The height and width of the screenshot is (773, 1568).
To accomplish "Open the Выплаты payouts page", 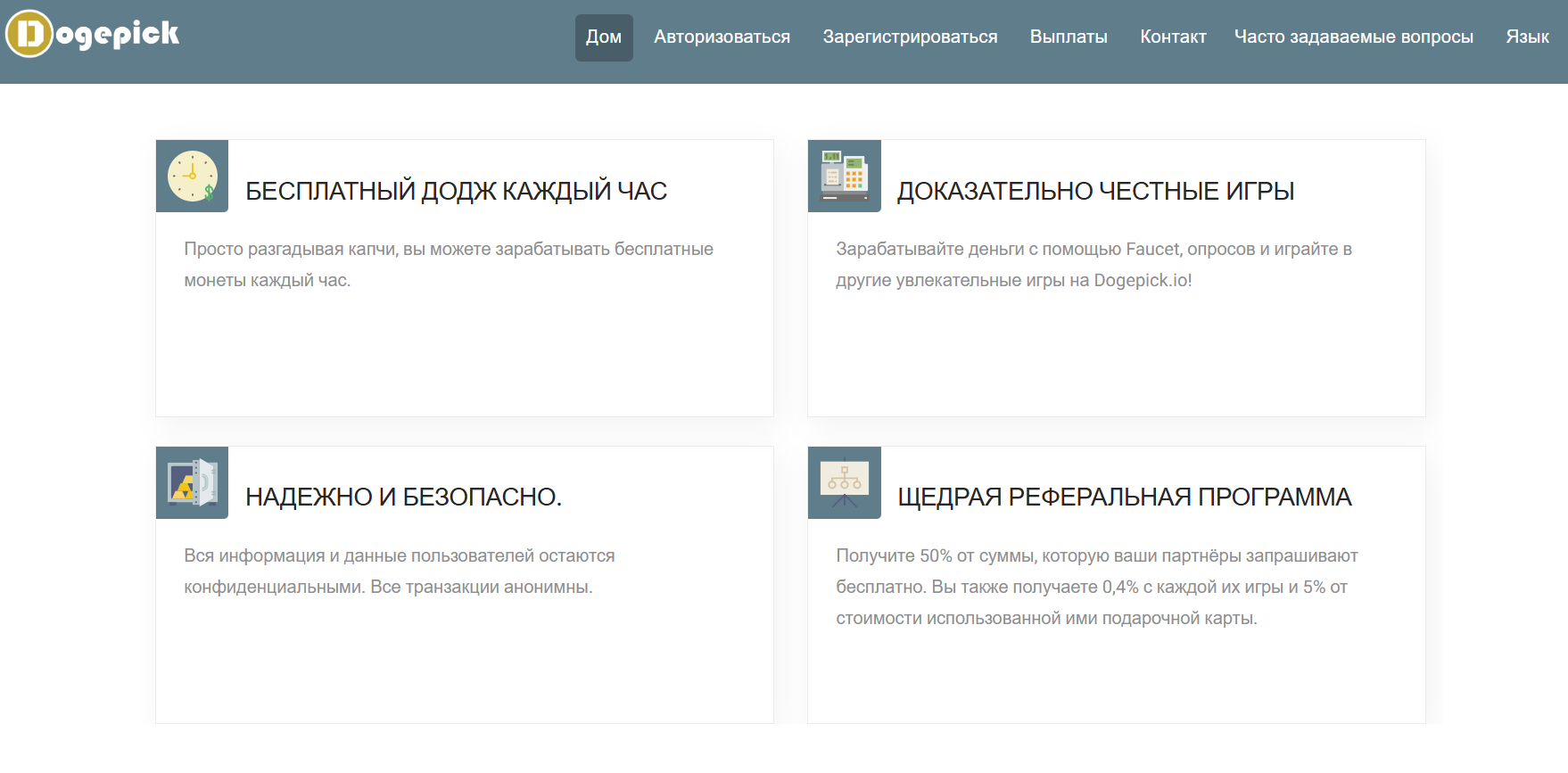I will click(1069, 37).
